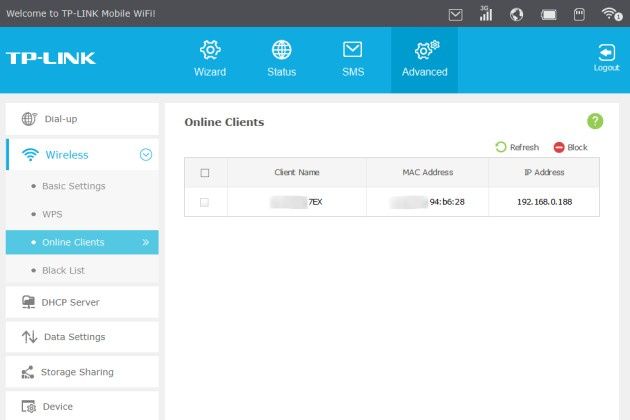
Task: Click the Advanced double-gear icon
Action: point(427,50)
